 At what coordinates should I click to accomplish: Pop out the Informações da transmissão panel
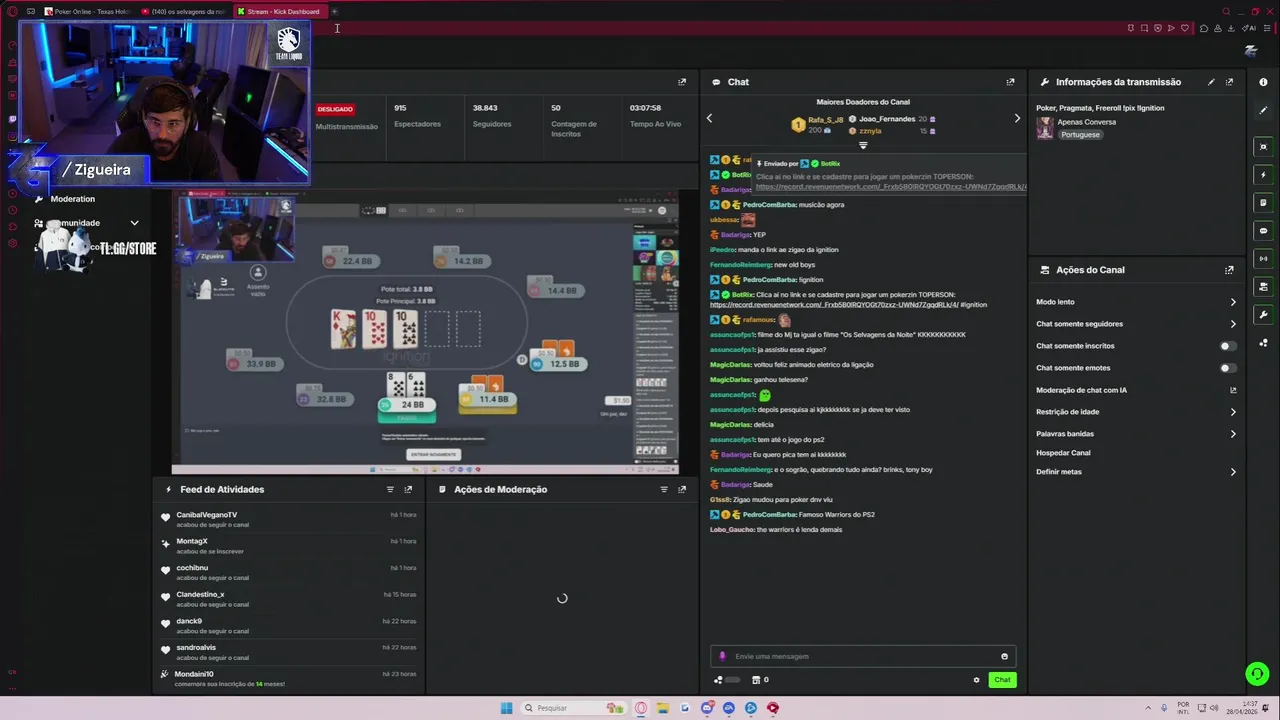tap(1229, 82)
